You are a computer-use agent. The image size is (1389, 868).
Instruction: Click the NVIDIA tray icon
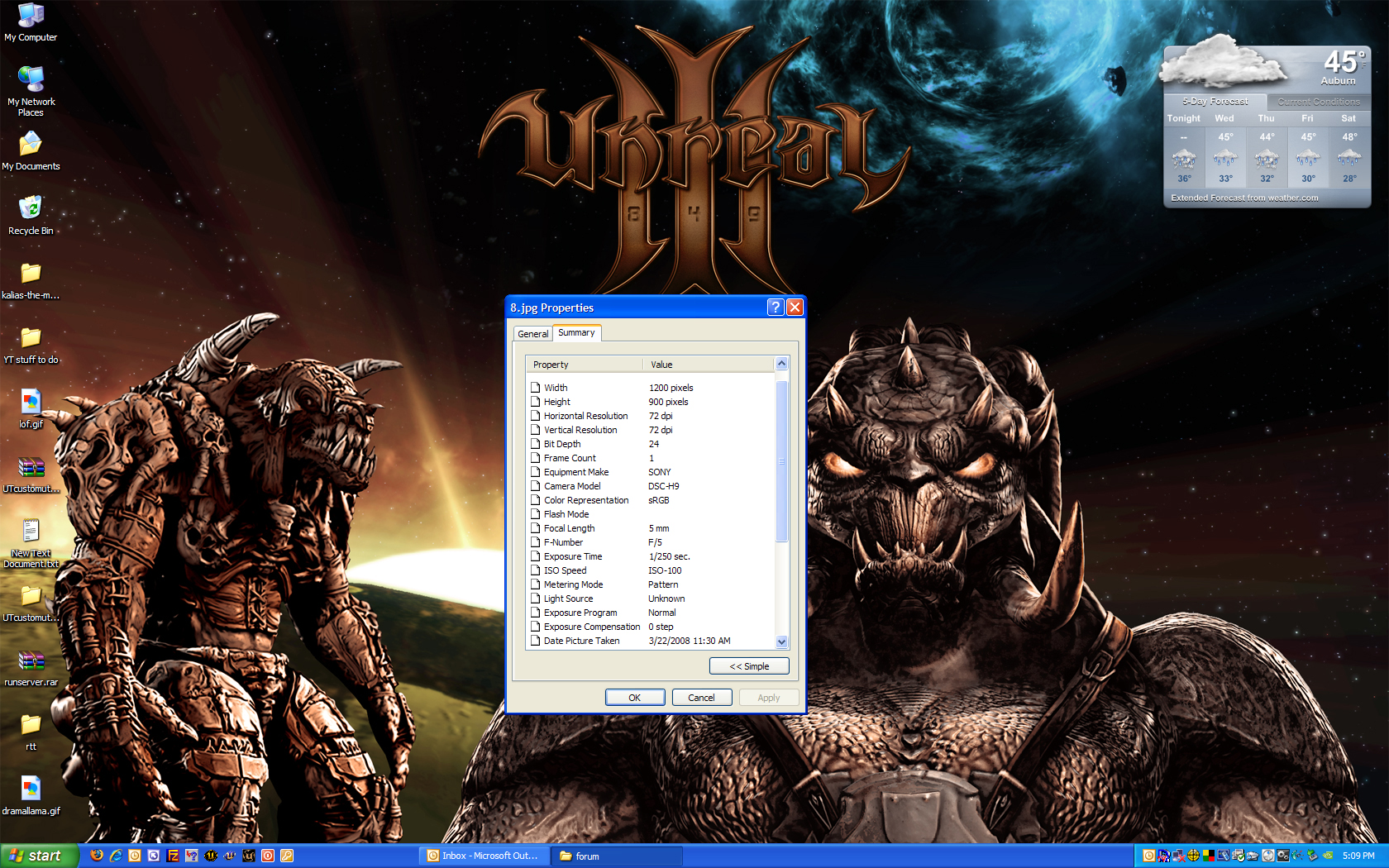tap(1328, 856)
